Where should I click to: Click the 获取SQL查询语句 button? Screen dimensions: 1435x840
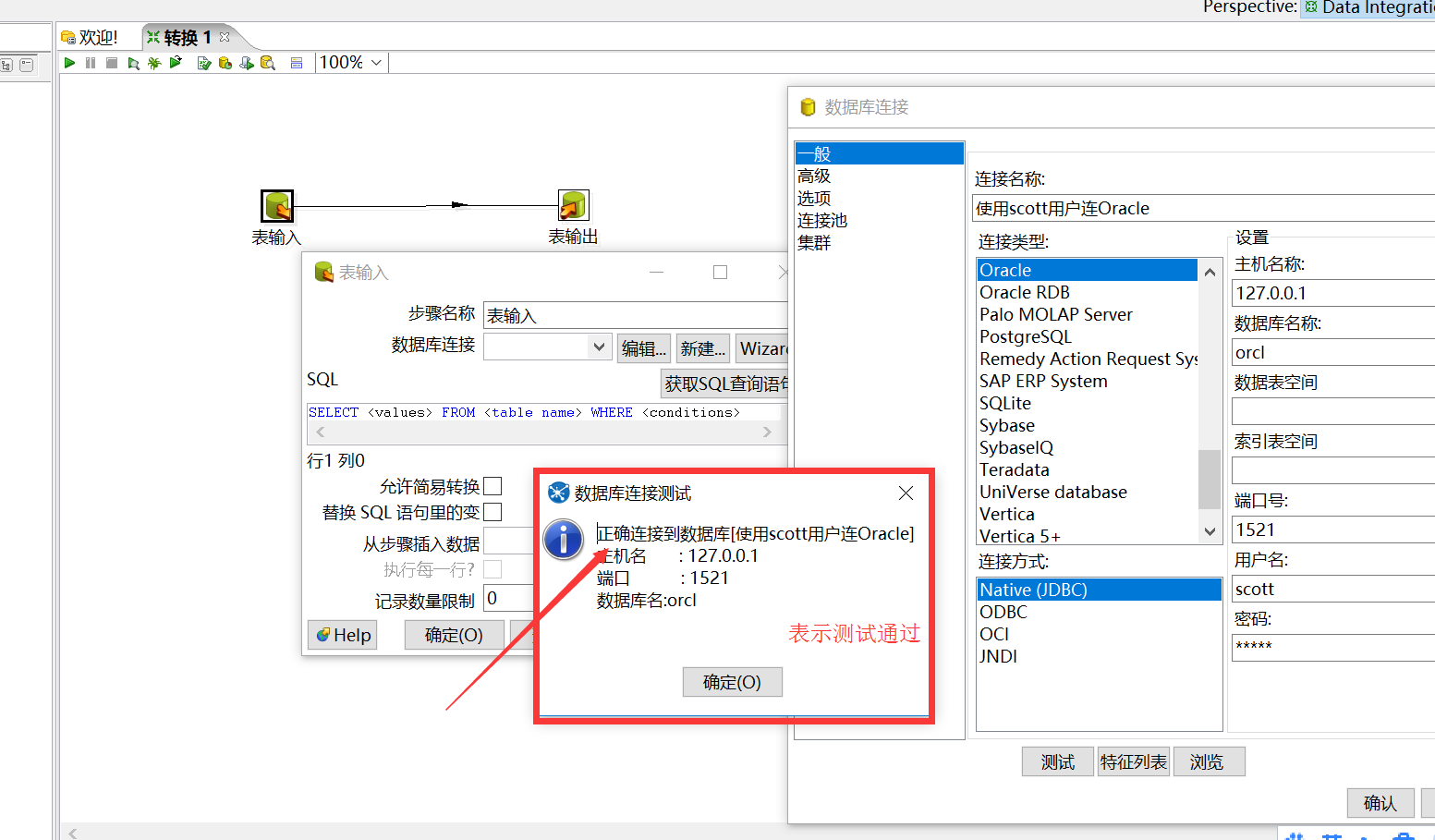coord(725,383)
